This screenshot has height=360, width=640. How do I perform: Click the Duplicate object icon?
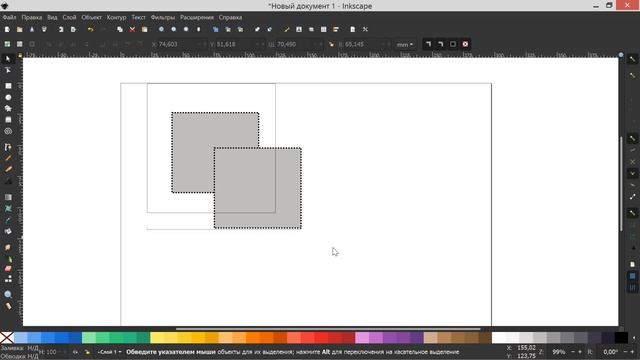216,29
